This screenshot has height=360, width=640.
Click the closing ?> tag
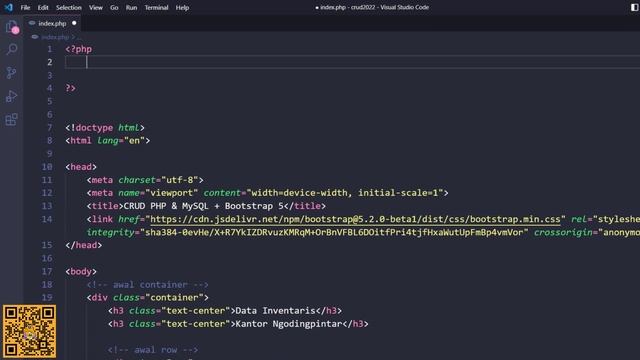point(71,88)
